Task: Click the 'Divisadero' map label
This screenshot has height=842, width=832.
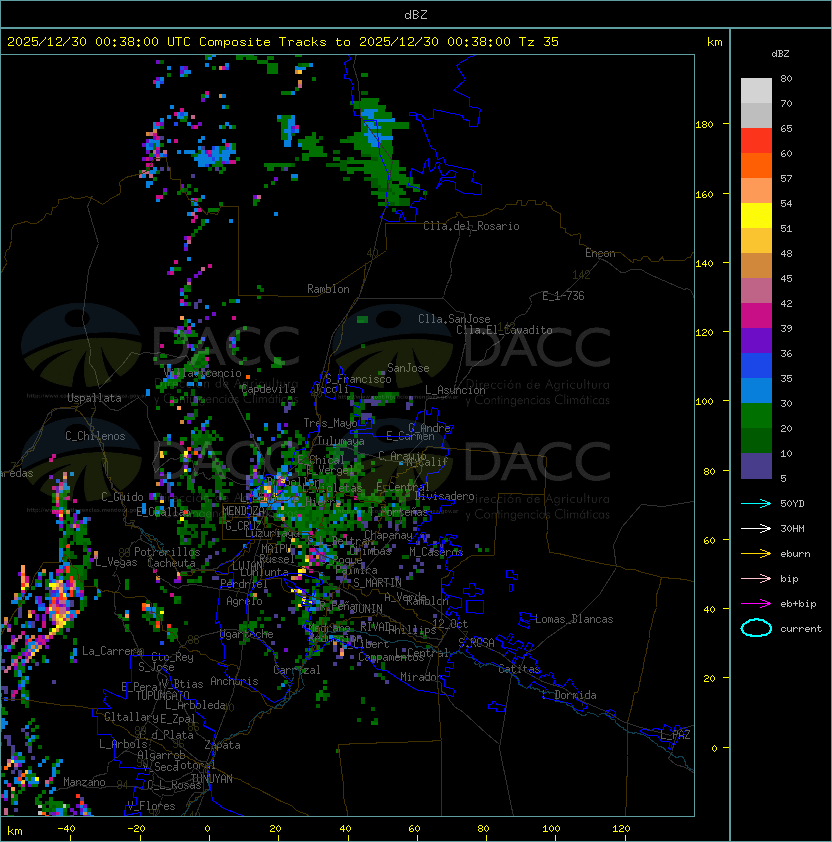Action: coord(444,496)
